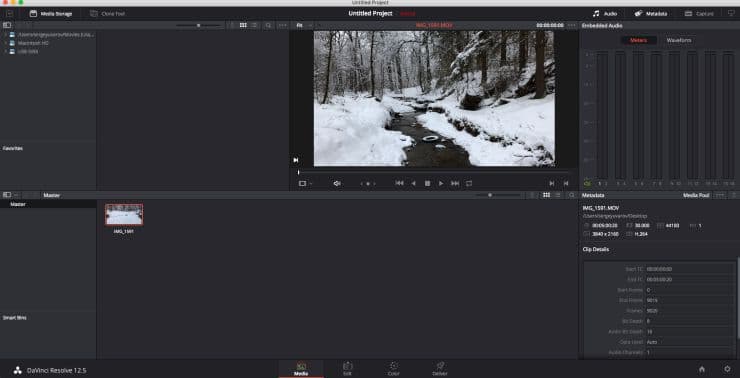740x378 pixels.
Task: Open the Capture panel
Action: (699, 14)
